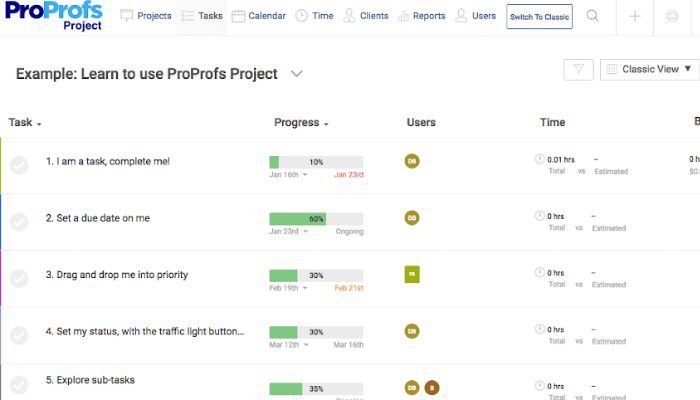Image resolution: width=700 pixels, height=400 pixels.
Task: Click the Time column header
Action: [x=552, y=122]
